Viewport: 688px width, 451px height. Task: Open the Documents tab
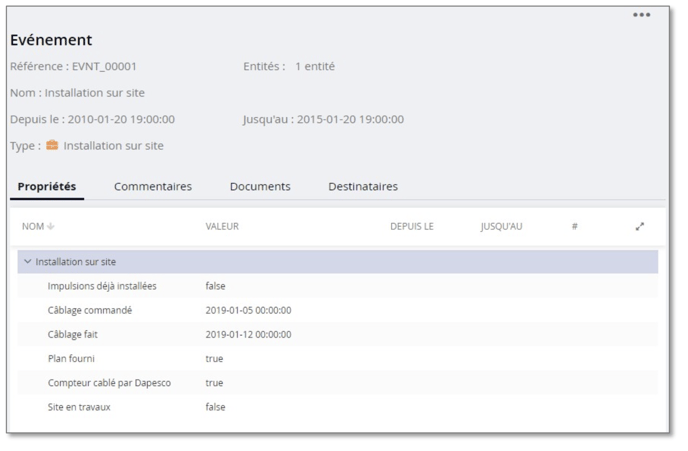(260, 186)
